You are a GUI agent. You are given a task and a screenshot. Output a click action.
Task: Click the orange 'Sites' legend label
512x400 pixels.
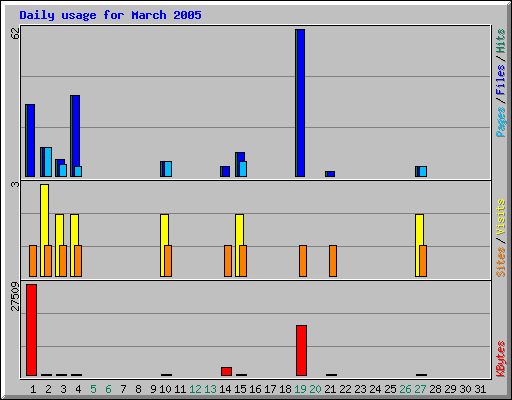click(500, 262)
